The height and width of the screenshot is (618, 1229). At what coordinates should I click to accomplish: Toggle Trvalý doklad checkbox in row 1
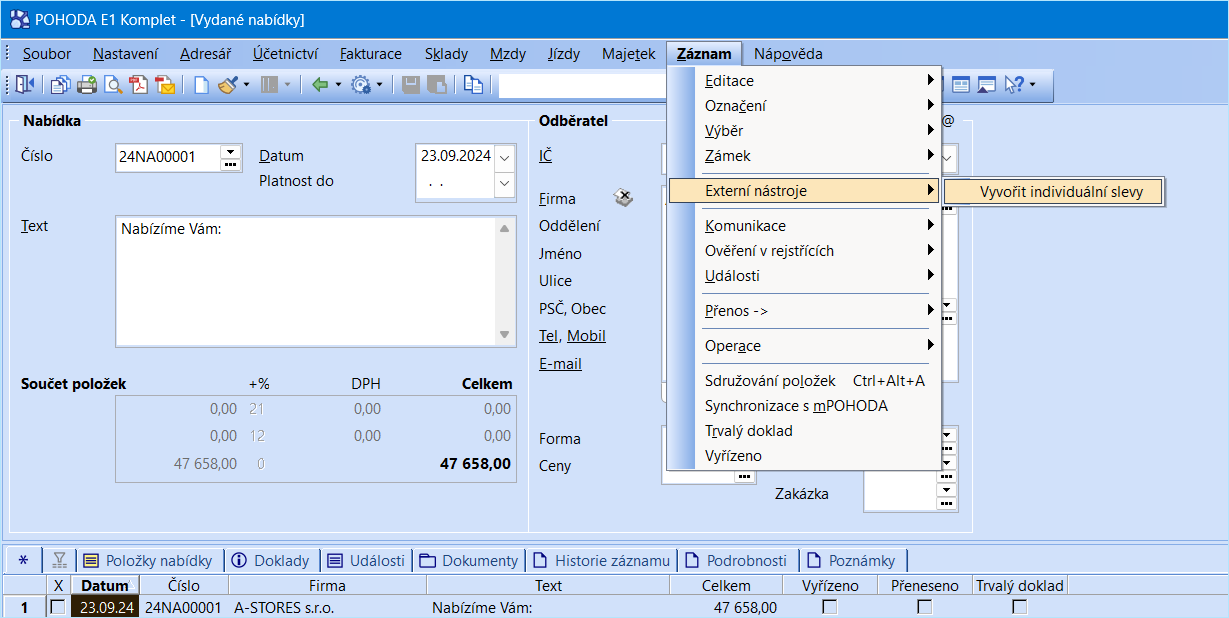[1019, 607]
